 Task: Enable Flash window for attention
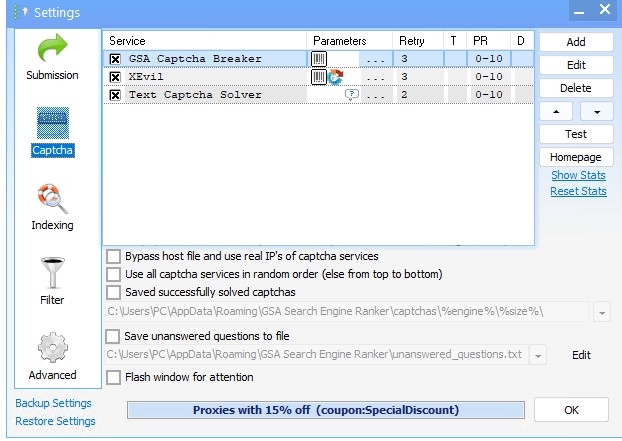[x=114, y=378]
